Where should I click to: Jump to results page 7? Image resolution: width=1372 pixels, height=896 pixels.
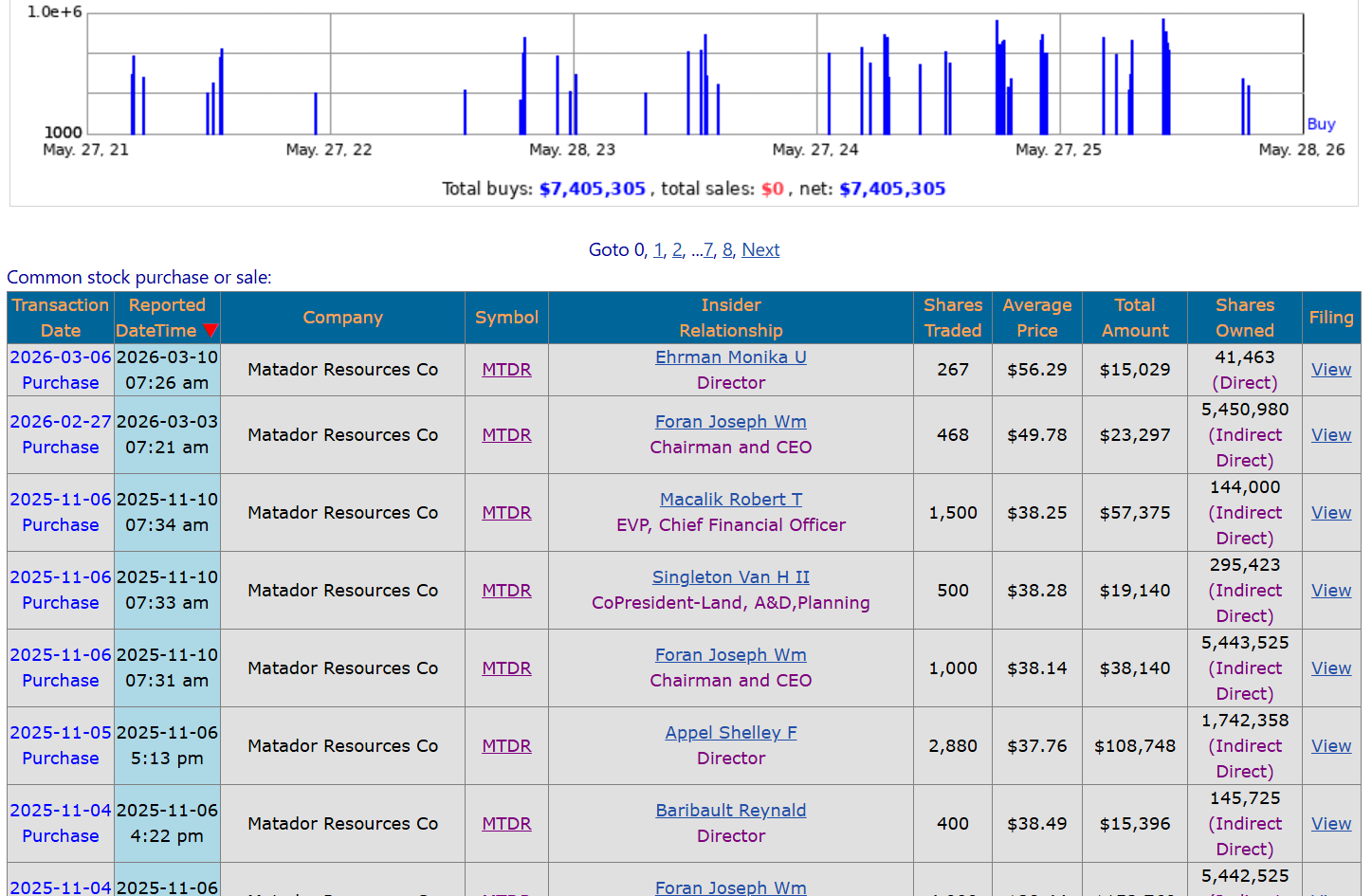click(708, 249)
